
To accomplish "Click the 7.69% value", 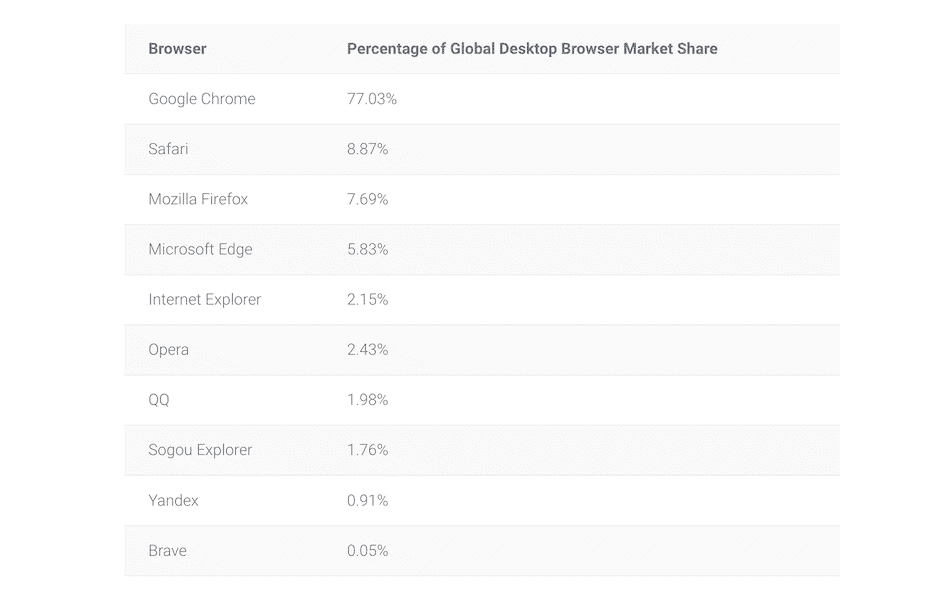I will pyautogui.click(x=368, y=199).
